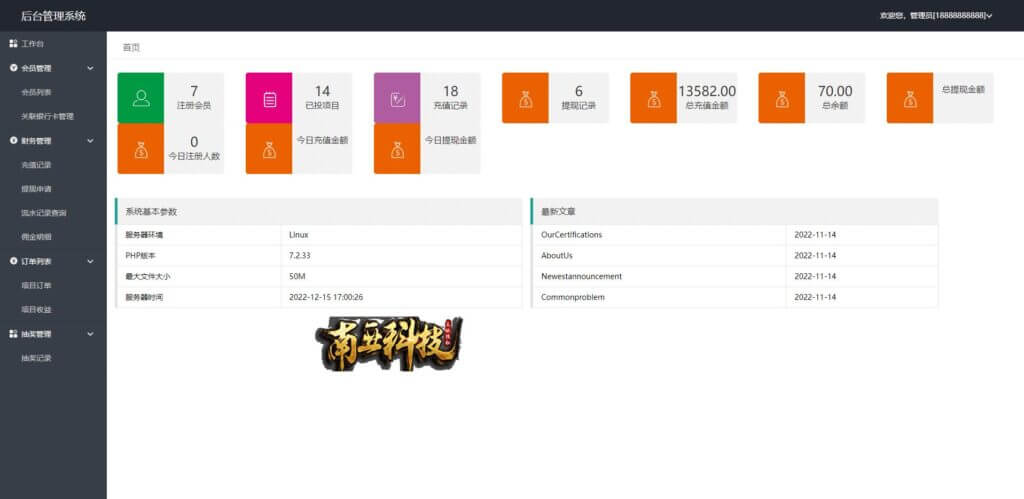
Task: Click the 总充值金额 money bag icon
Action: pyautogui.click(x=653, y=98)
